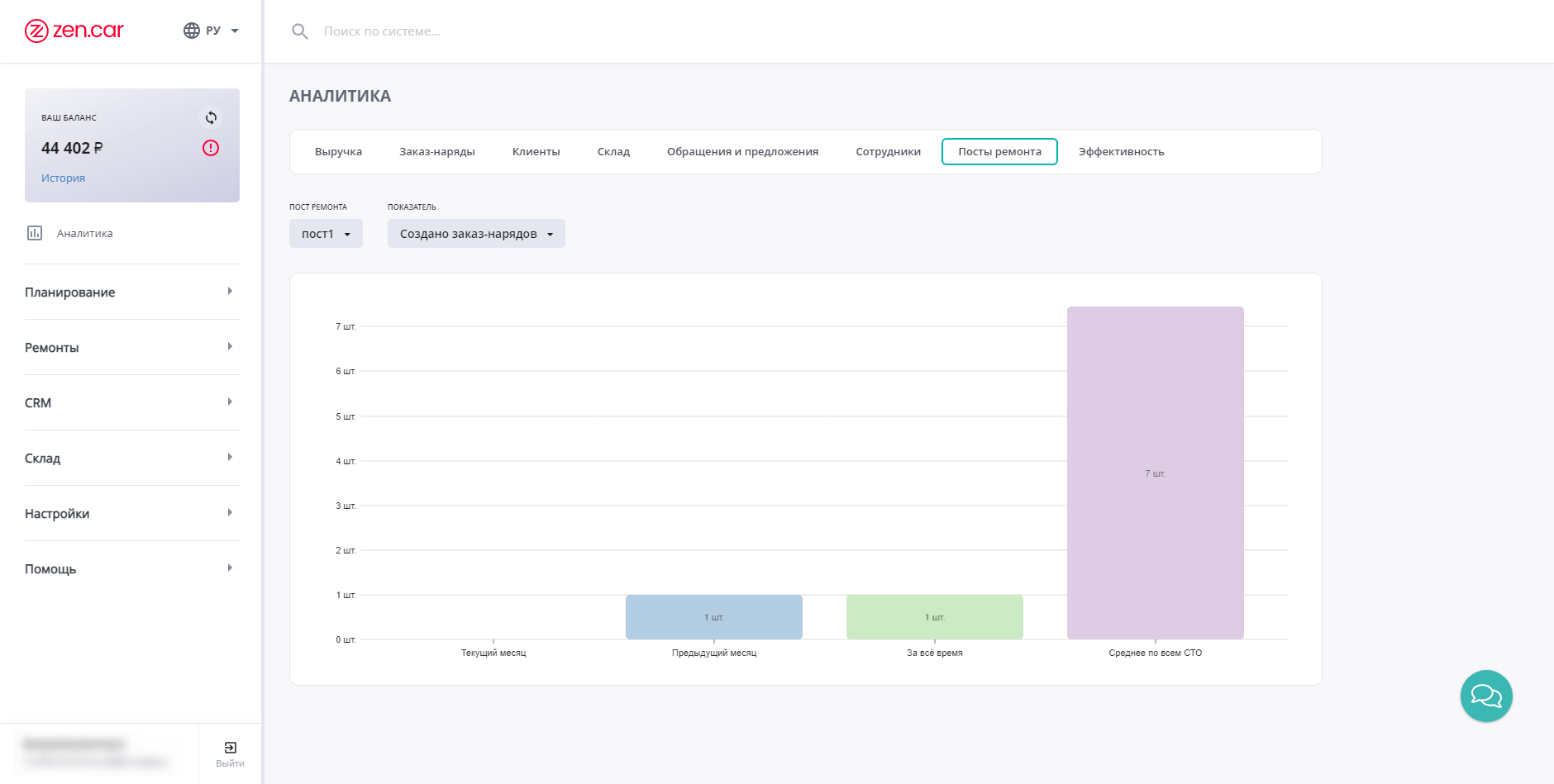The image size is (1554, 784).
Task: Switch to the Клиенты tab
Action: pos(536,151)
